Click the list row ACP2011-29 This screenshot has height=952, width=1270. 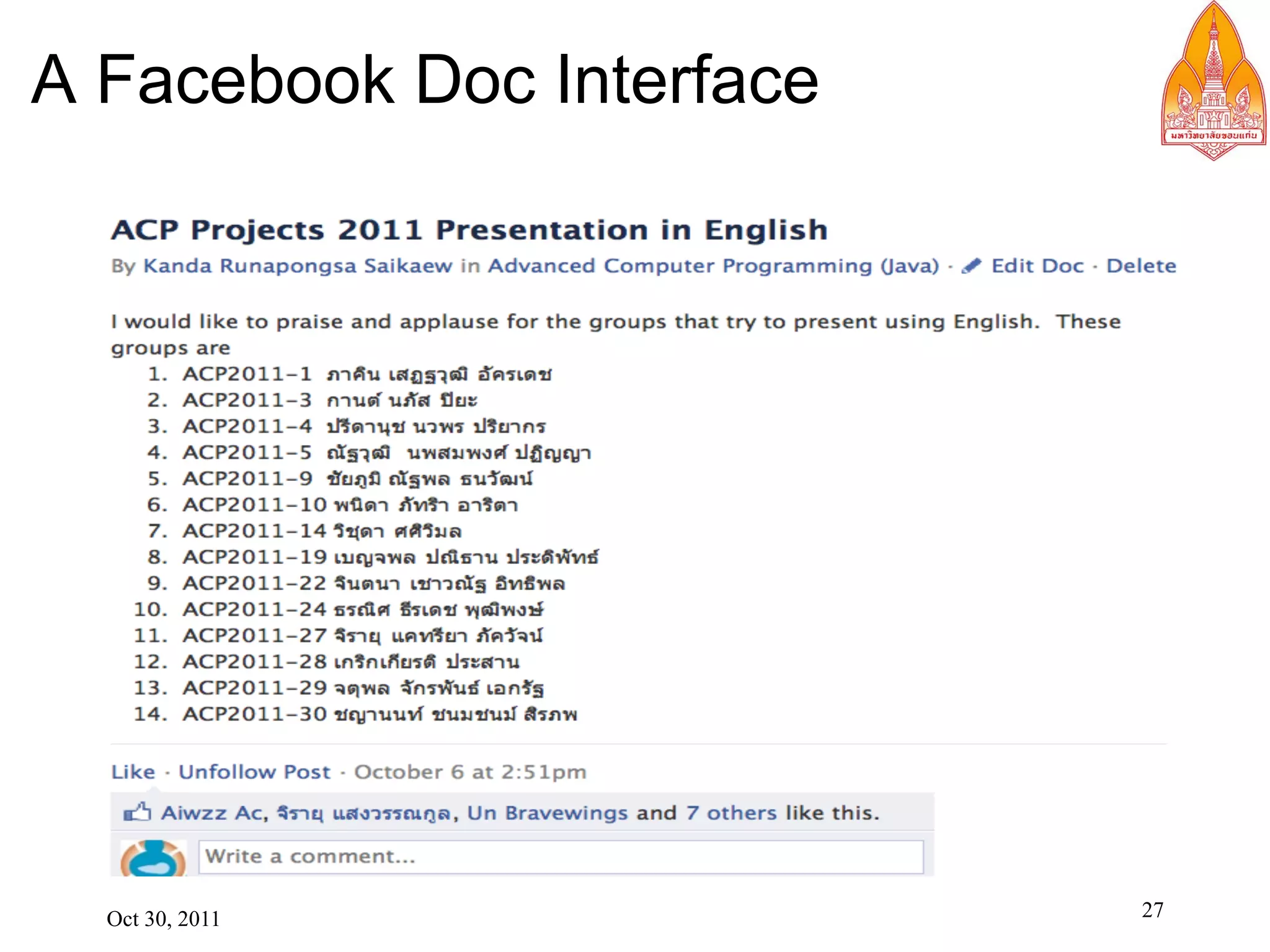[x=339, y=688]
